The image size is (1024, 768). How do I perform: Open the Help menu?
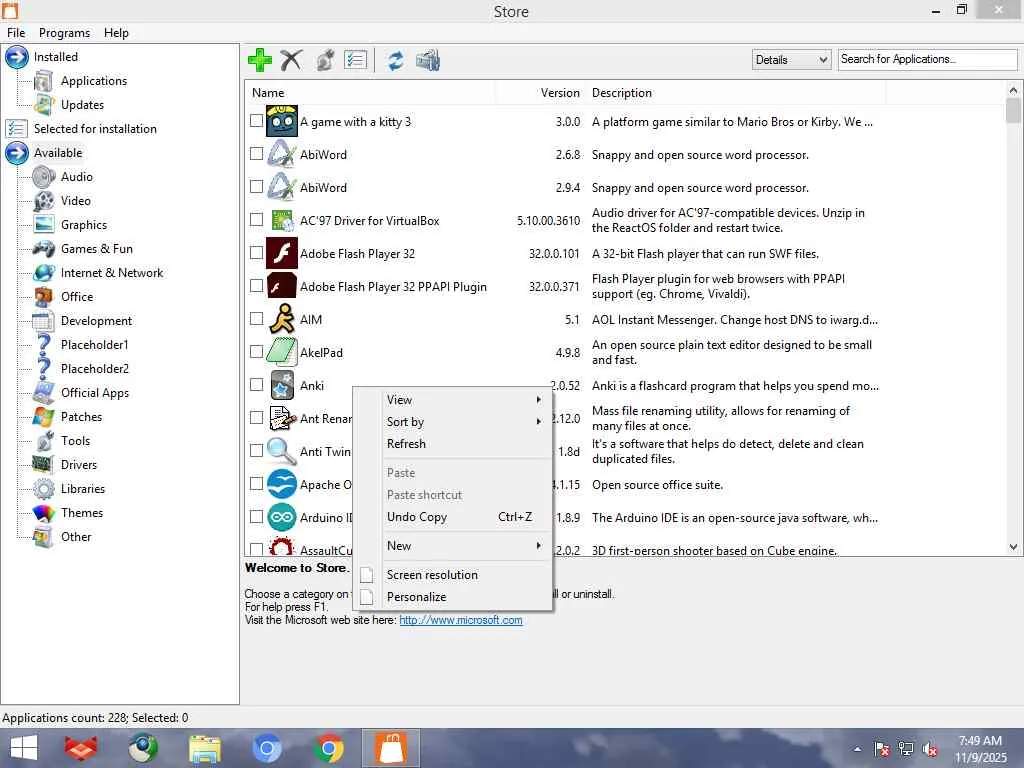[x=116, y=33]
